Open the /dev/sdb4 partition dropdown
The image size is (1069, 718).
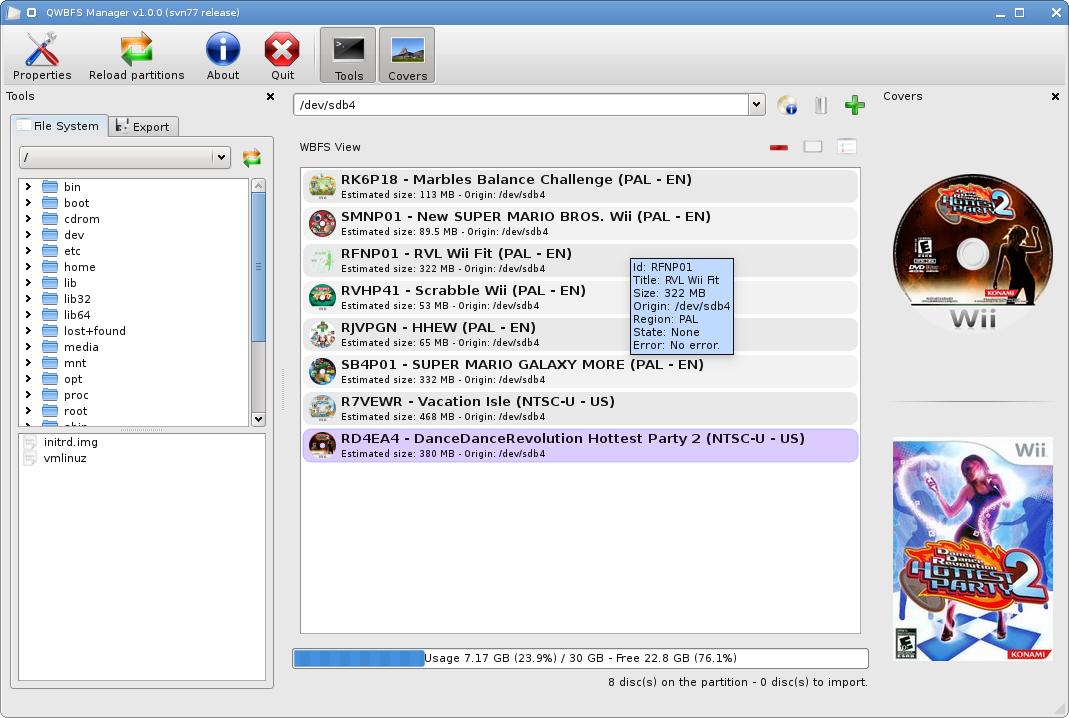click(756, 105)
